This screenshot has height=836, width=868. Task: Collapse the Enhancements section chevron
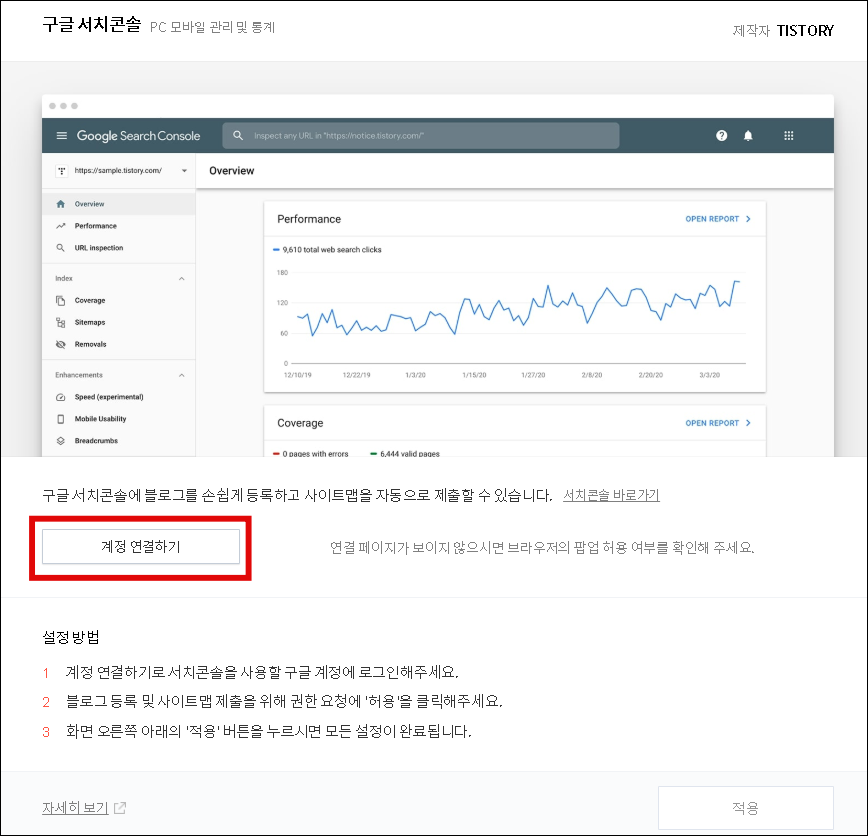click(x=182, y=375)
